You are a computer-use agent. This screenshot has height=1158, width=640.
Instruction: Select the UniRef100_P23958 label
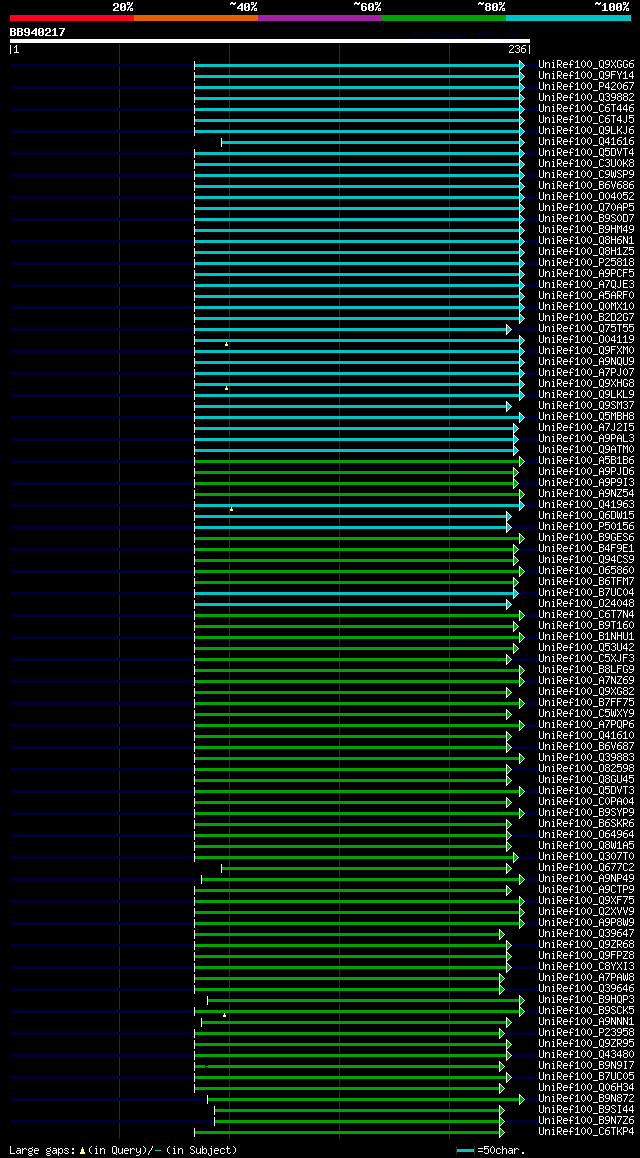click(586, 1034)
